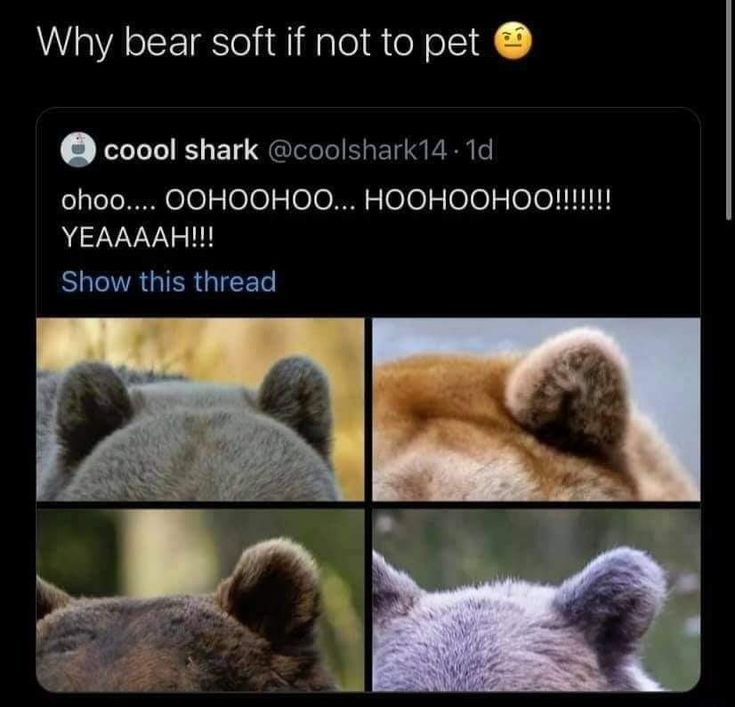Tap the raised-eyebrow emoji in the tweet
This screenshot has width=735, height=707.
(514, 40)
